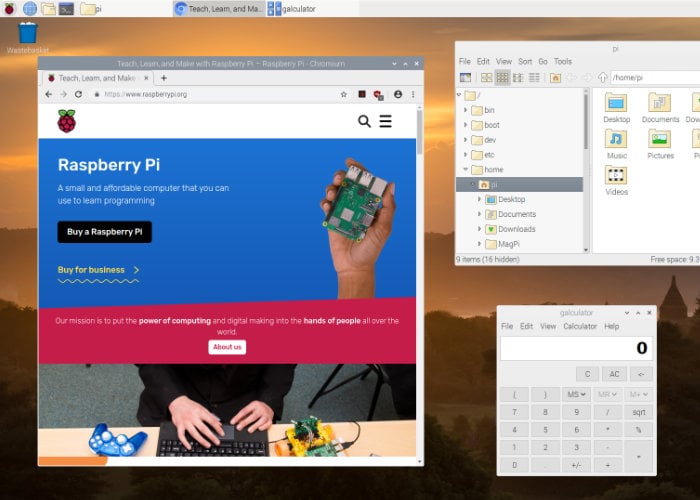This screenshot has height=500, width=700.
Task: Switch file manager to thumbnail view
Action: [x=502, y=78]
